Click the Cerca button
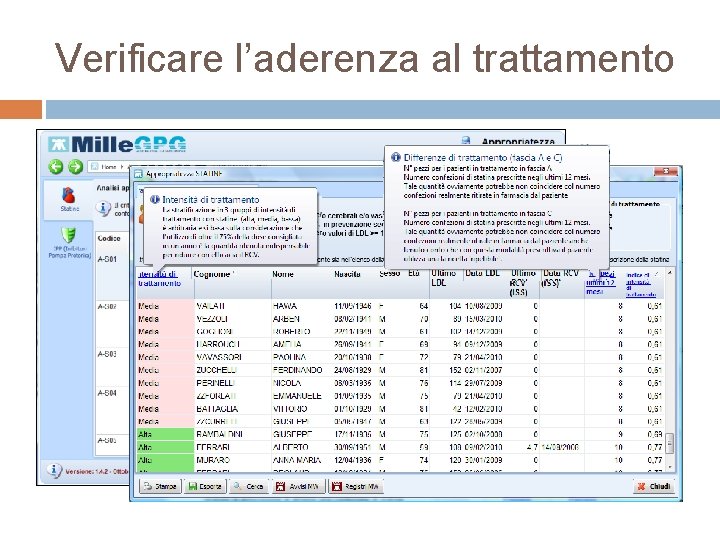Screen dimensions: 720x540 point(248,486)
